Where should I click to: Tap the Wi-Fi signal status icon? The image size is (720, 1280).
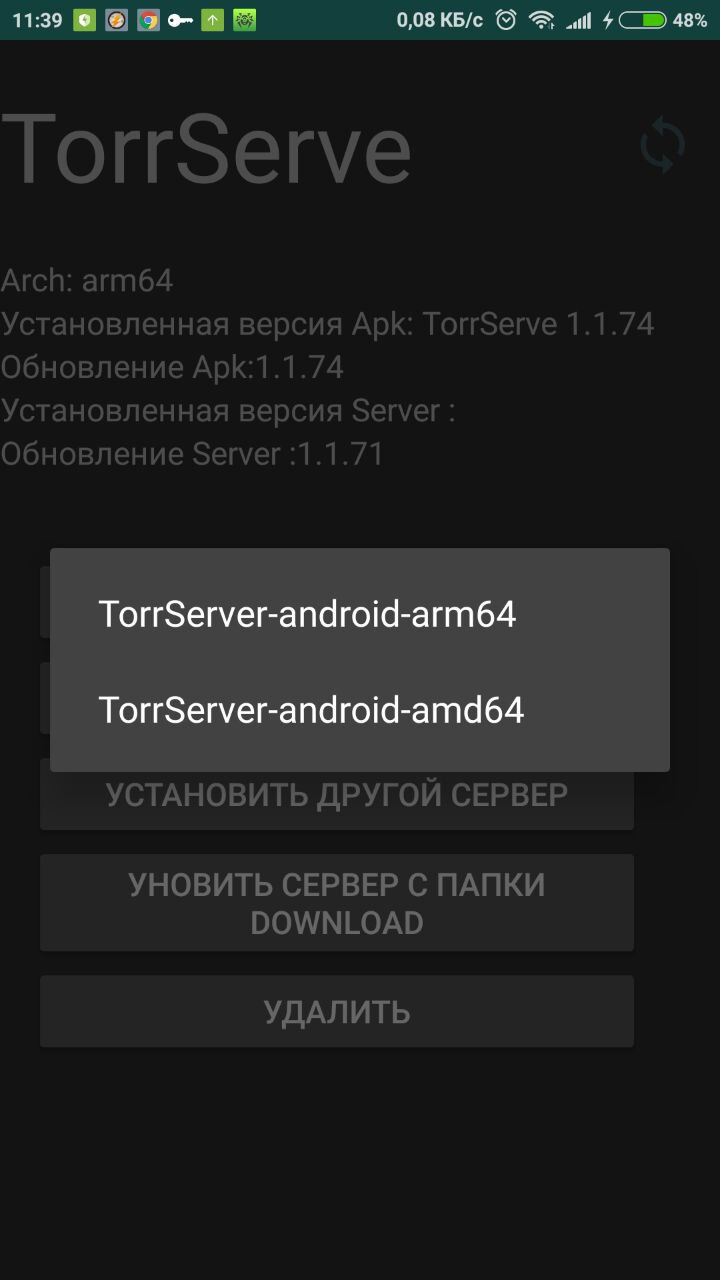click(x=541, y=20)
